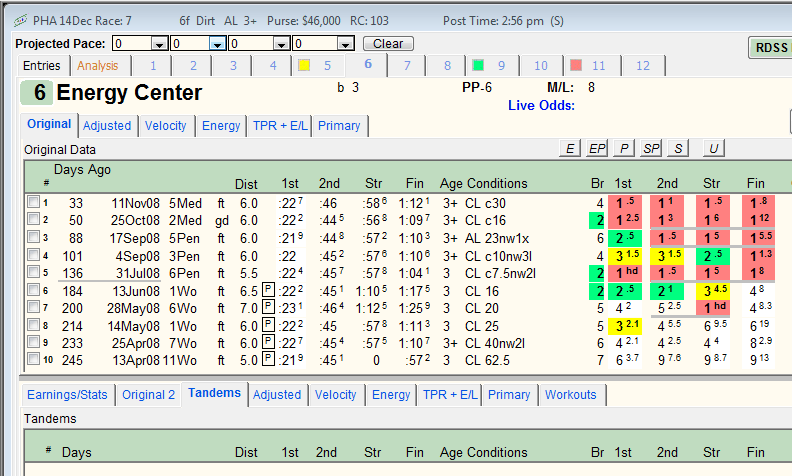Tick the checkbox for line 9 (25Apr08)

[33, 342]
